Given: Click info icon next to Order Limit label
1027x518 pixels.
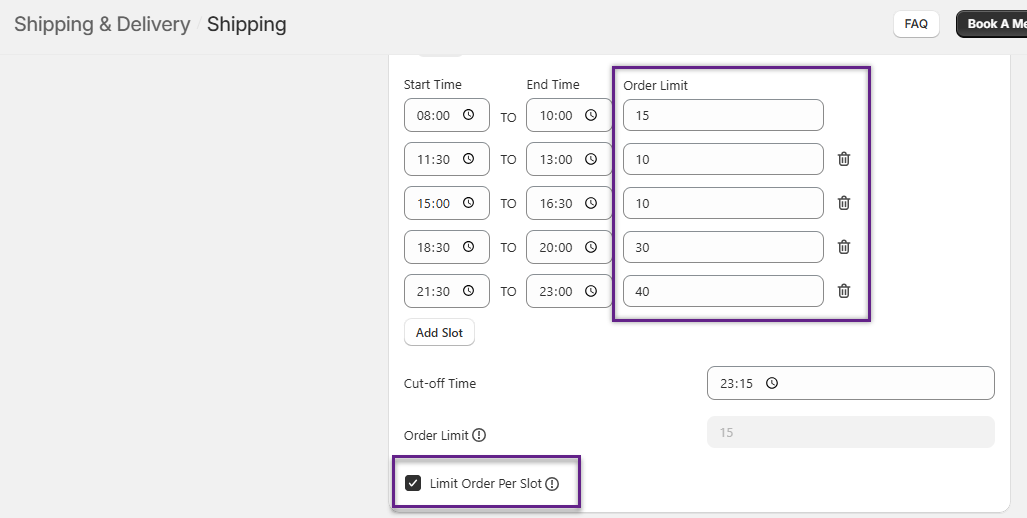Looking at the screenshot, I should point(479,435).
